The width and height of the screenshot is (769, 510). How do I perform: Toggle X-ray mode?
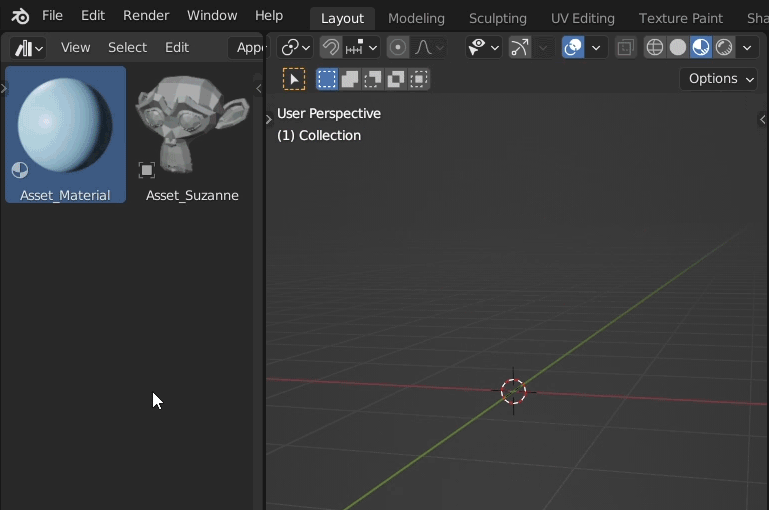pos(625,48)
